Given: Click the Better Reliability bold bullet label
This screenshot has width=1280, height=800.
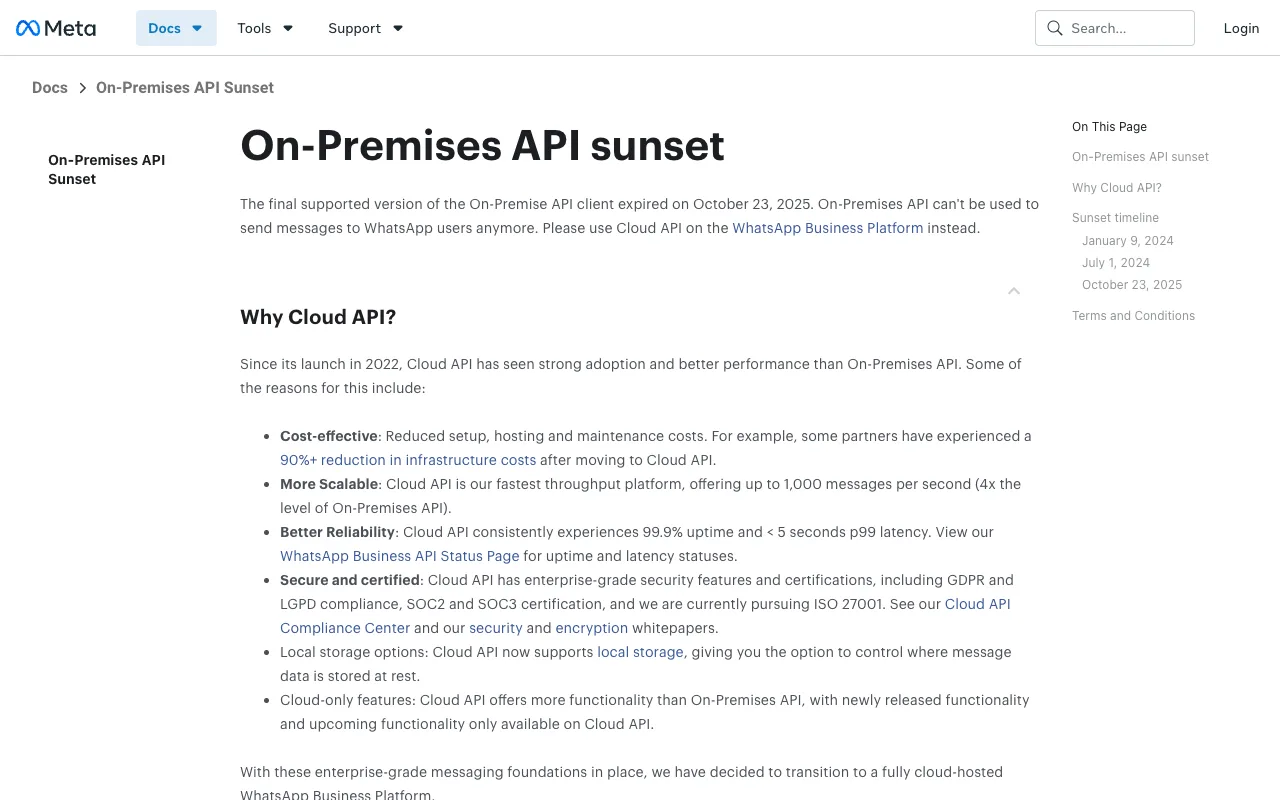Looking at the screenshot, I should click(337, 532).
